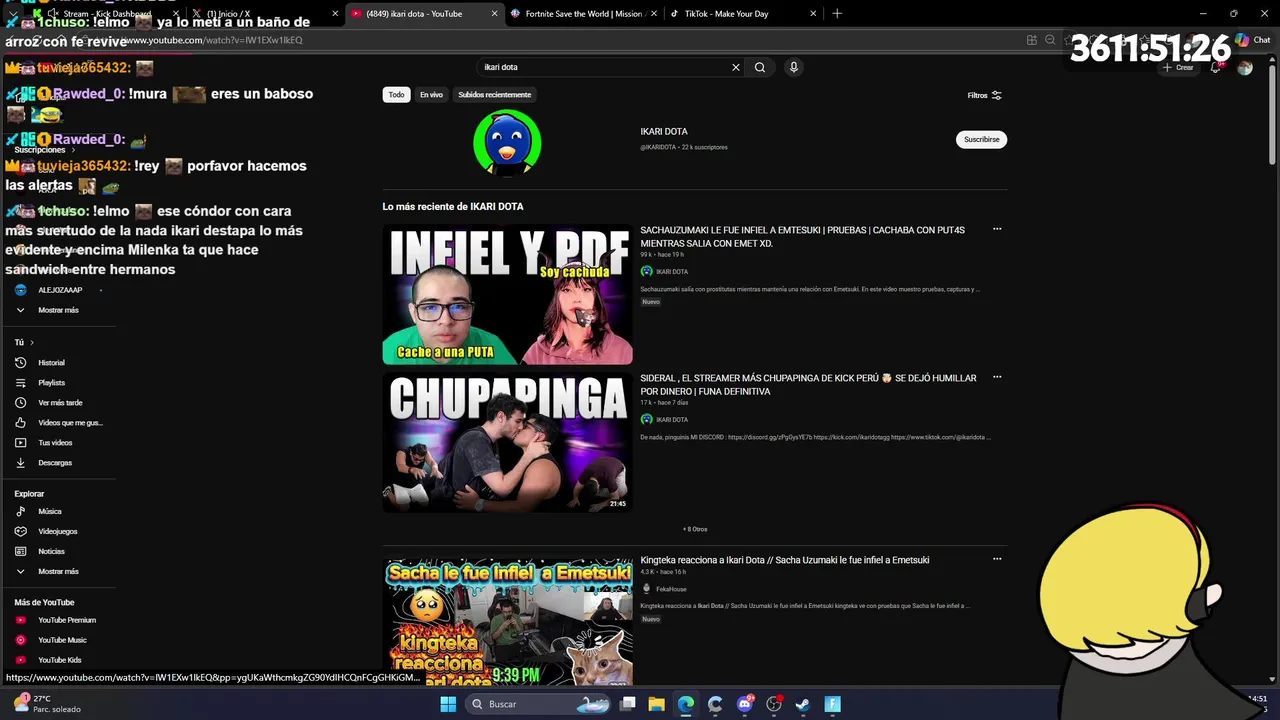This screenshot has height=720, width=1280.
Task: Open SACHAUZUMAKI LE FUE INFIEL video title
Action: tap(803, 236)
